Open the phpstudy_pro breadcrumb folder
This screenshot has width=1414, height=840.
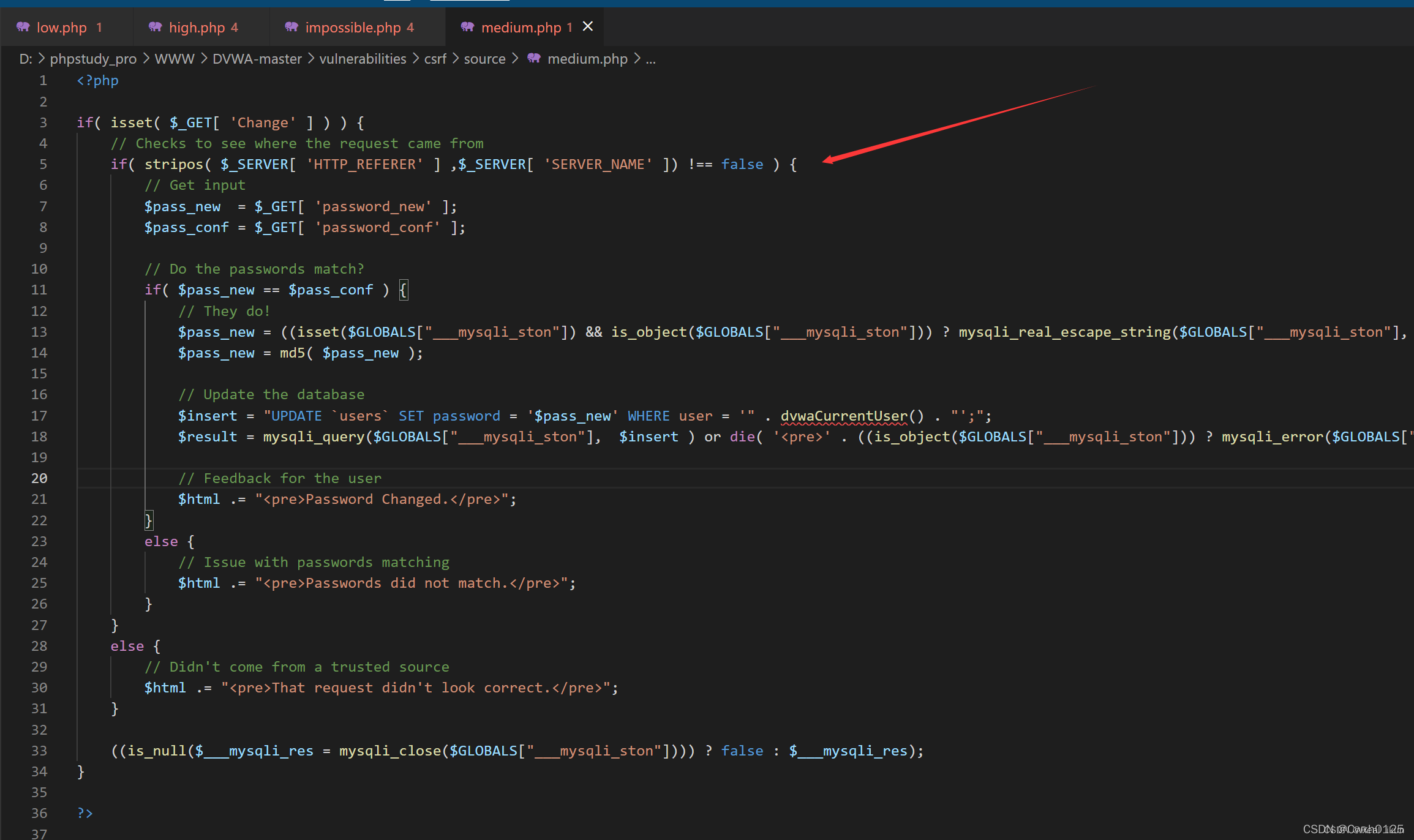tap(93, 59)
